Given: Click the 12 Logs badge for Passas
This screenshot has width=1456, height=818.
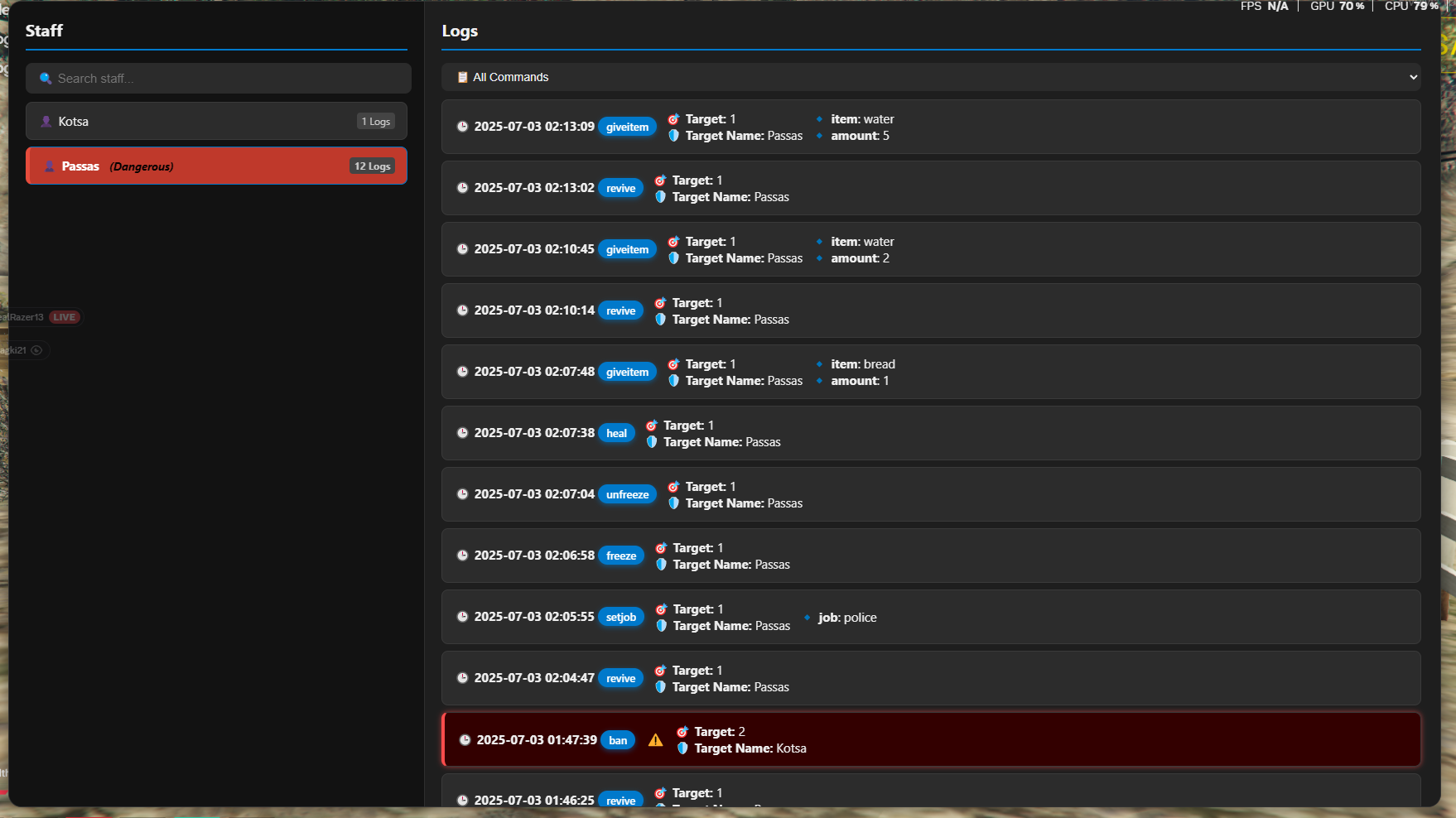Looking at the screenshot, I should tap(372, 166).
